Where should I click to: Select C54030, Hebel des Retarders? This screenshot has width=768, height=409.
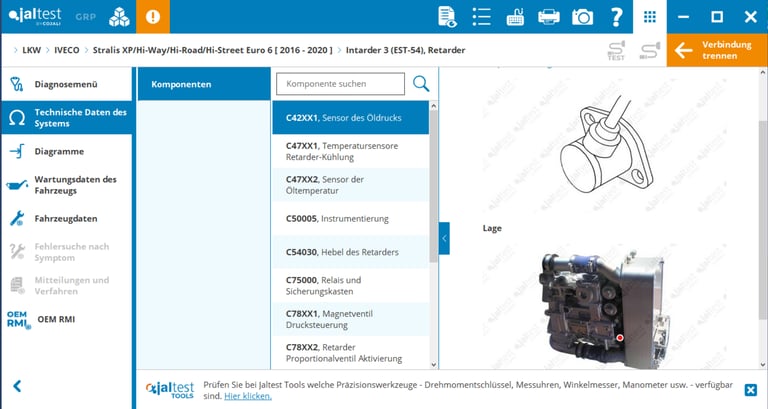pyautogui.click(x=351, y=252)
